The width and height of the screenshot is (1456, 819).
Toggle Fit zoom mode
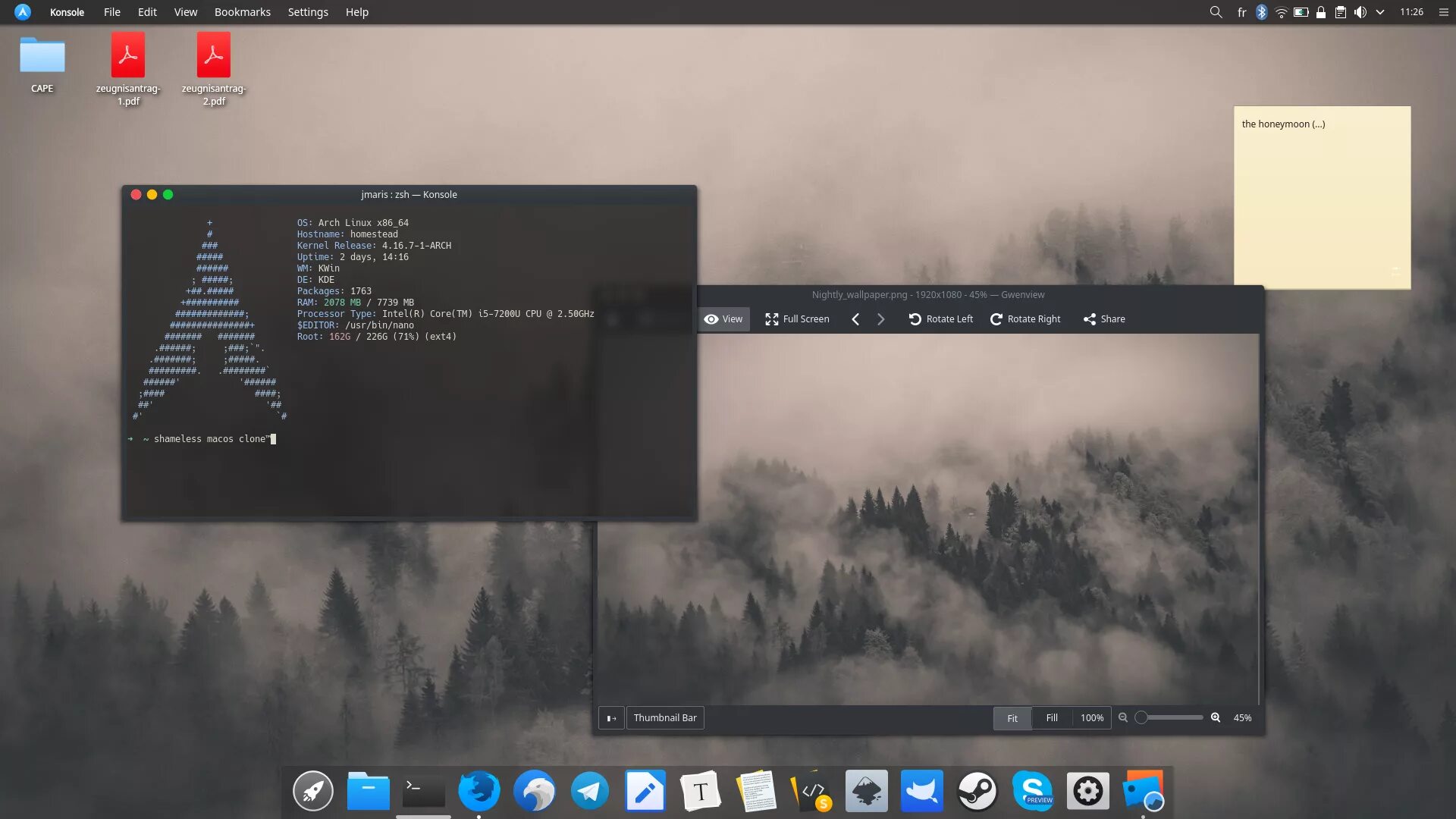[x=1012, y=718]
